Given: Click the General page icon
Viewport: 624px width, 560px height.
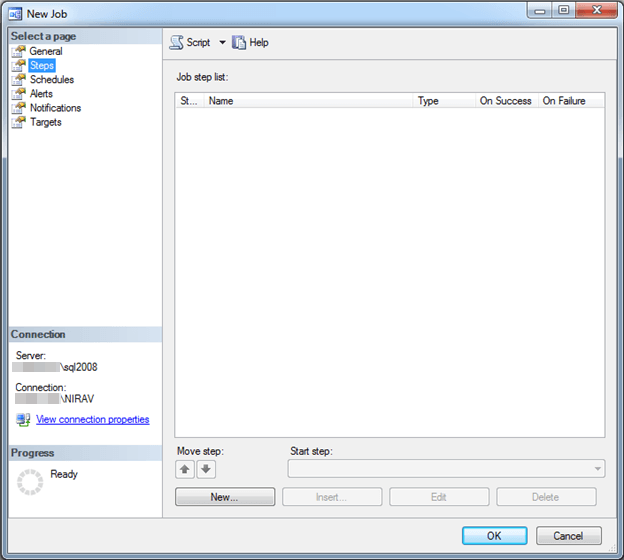Looking at the screenshot, I should pyautogui.click(x=18, y=51).
